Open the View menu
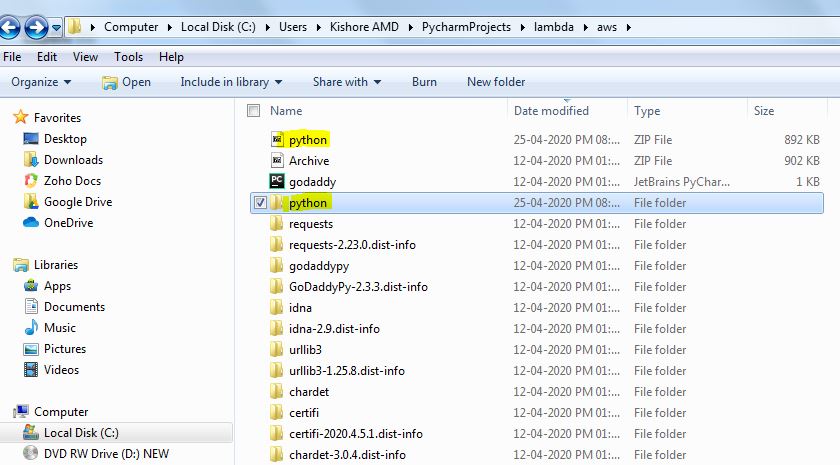The height and width of the screenshot is (465, 840). (x=85, y=57)
